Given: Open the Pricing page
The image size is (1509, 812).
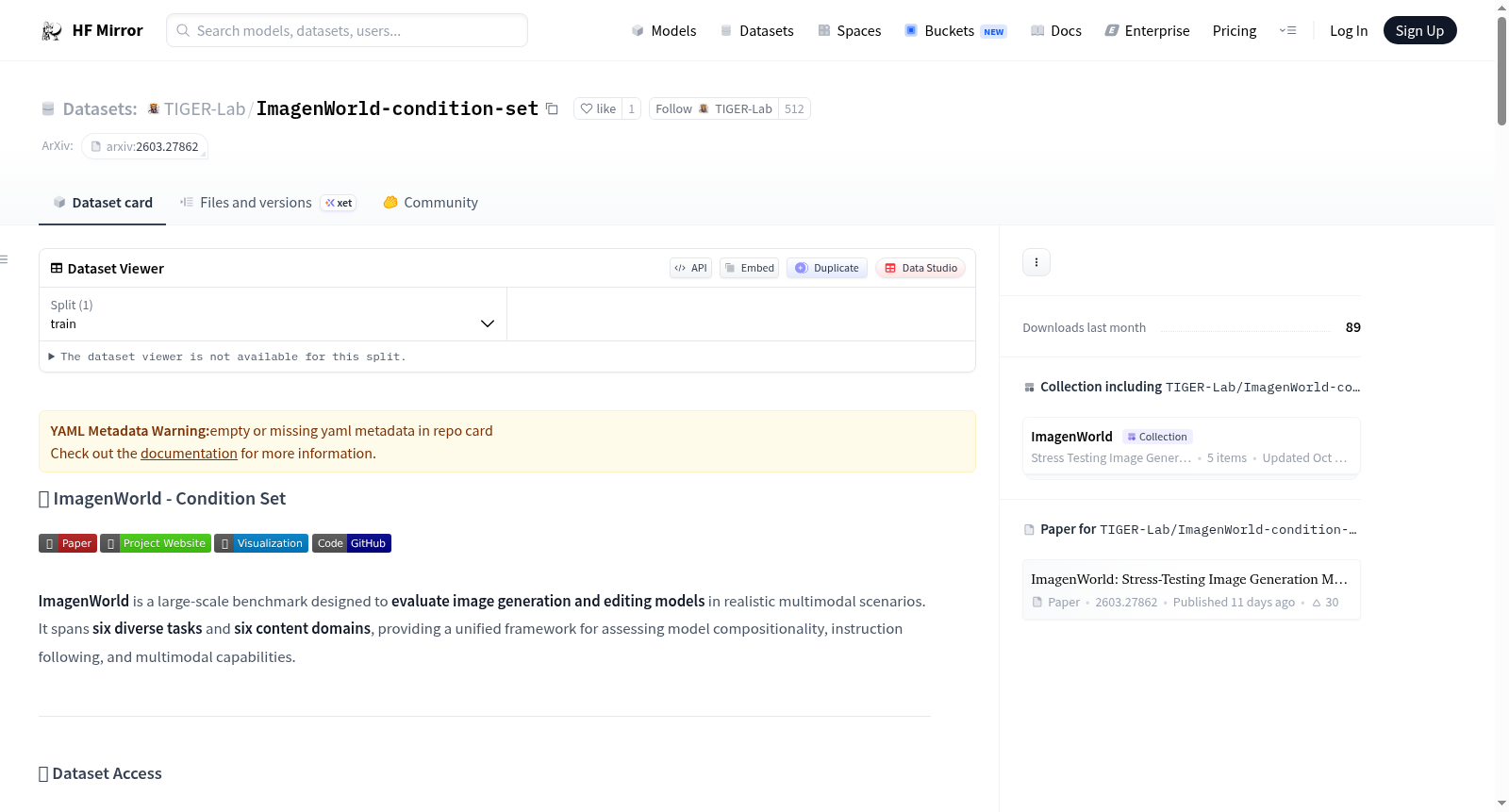Looking at the screenshot, I should tap(1235, 31).
